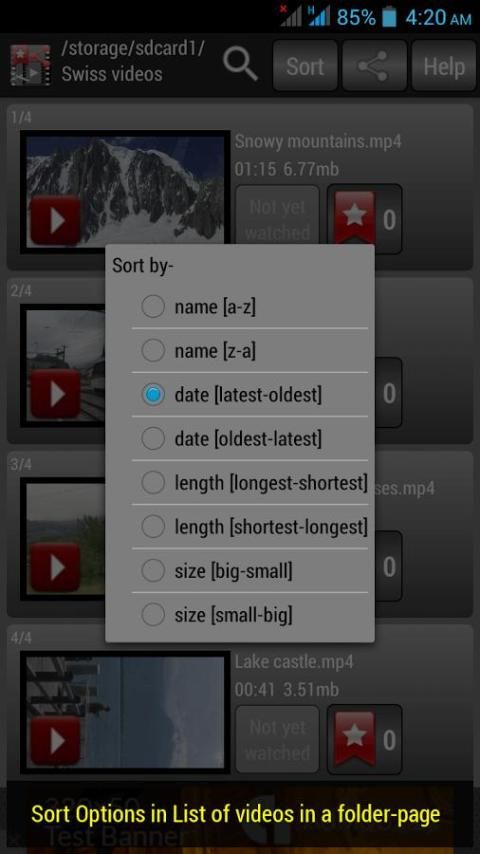The height and width of the screenshot is (854, 480).
Task: Tap Not yet watched on Lake castle
Action: 277,740
